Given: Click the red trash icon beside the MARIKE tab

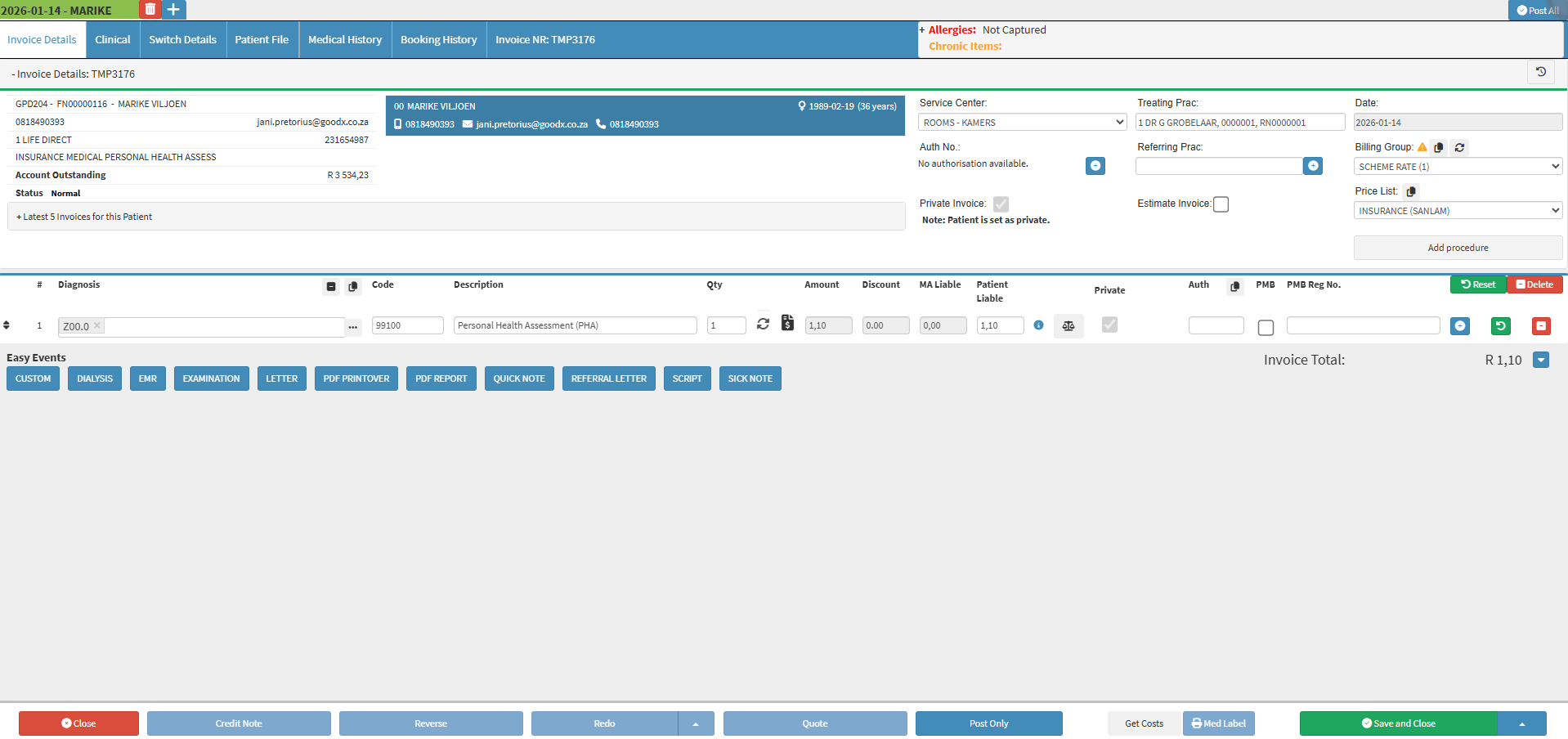Looking at the screenshot, I should tap(150, 10).
